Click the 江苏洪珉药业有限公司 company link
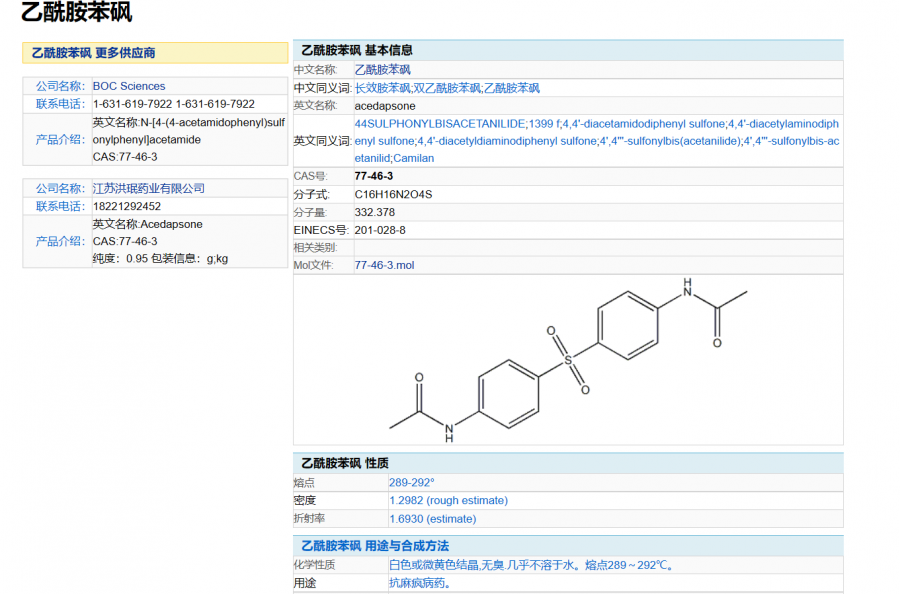This screenshot has width=900, height=594. coord(148,188)
